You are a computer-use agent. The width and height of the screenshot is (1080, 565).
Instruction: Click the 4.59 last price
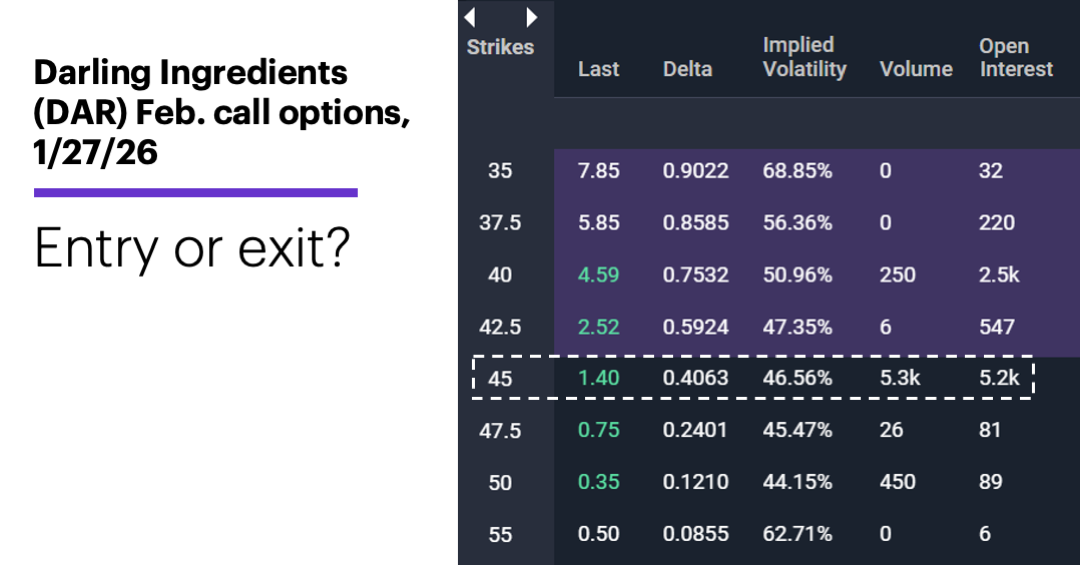(599, 275)
